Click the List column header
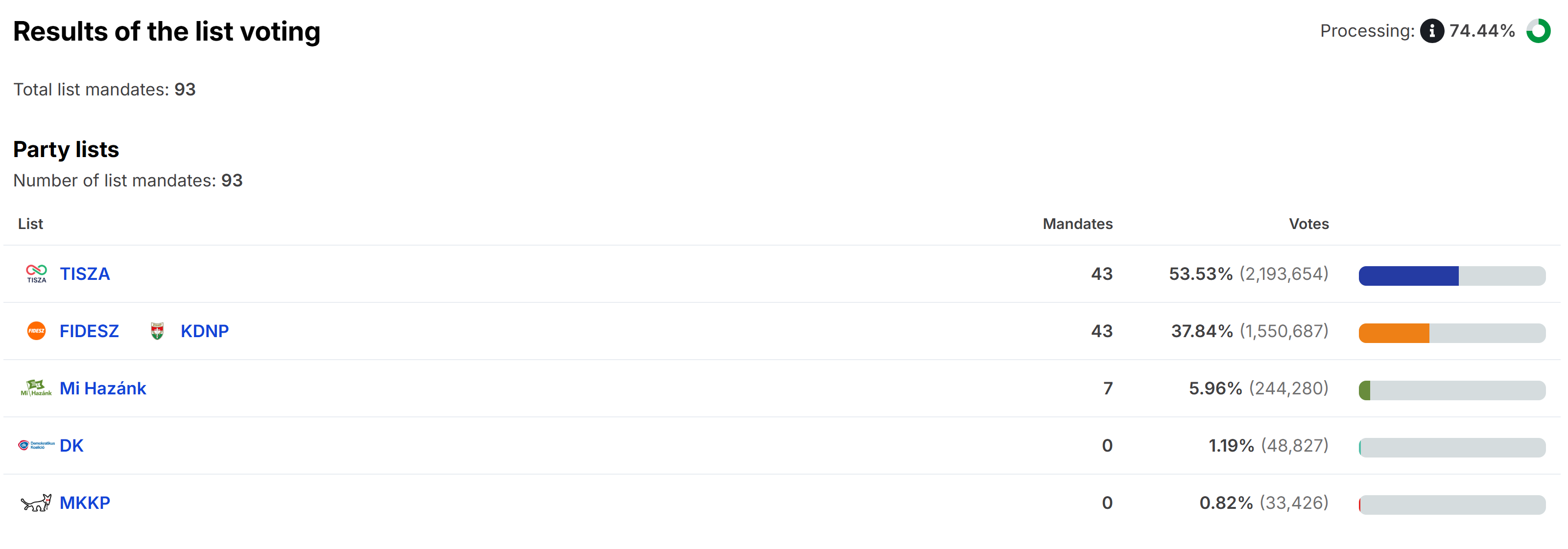 [30, 224]
